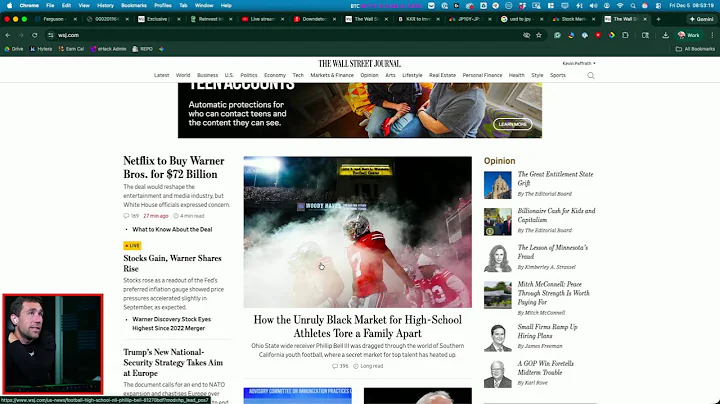Open A GOP Win Foretells Midterm Trouble
This screenshot has width=720, height=404.
(546, 368)
